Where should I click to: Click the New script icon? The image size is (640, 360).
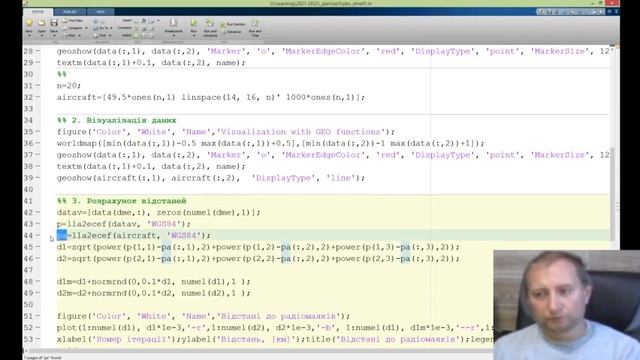(x=29, y=22)
